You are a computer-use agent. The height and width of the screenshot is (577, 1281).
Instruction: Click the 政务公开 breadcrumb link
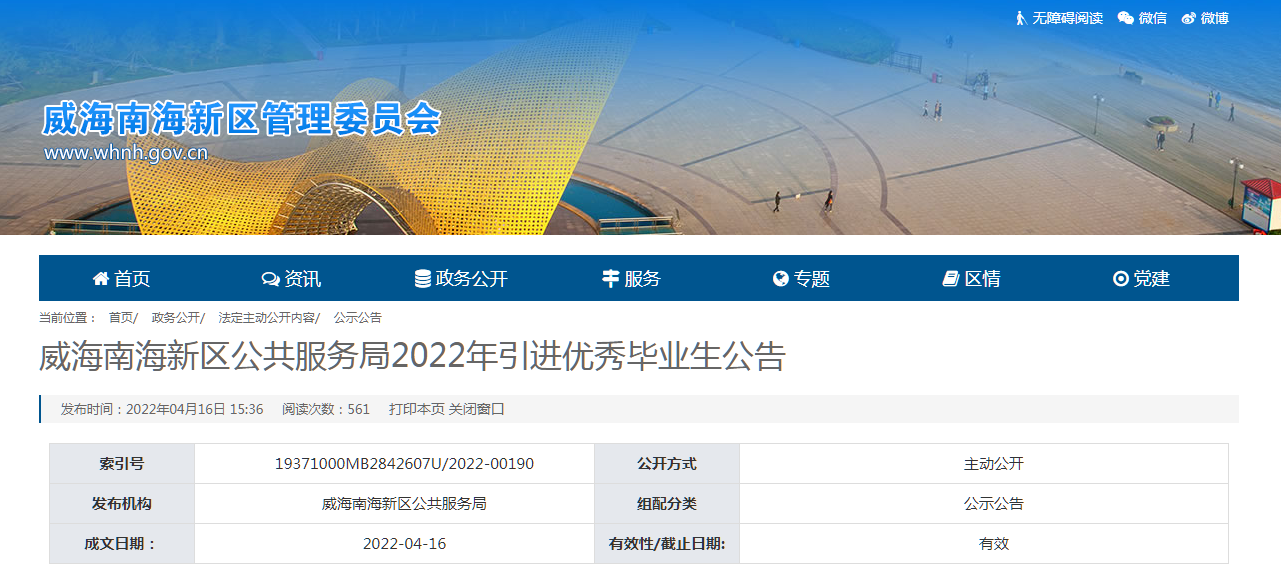[176, 317]
